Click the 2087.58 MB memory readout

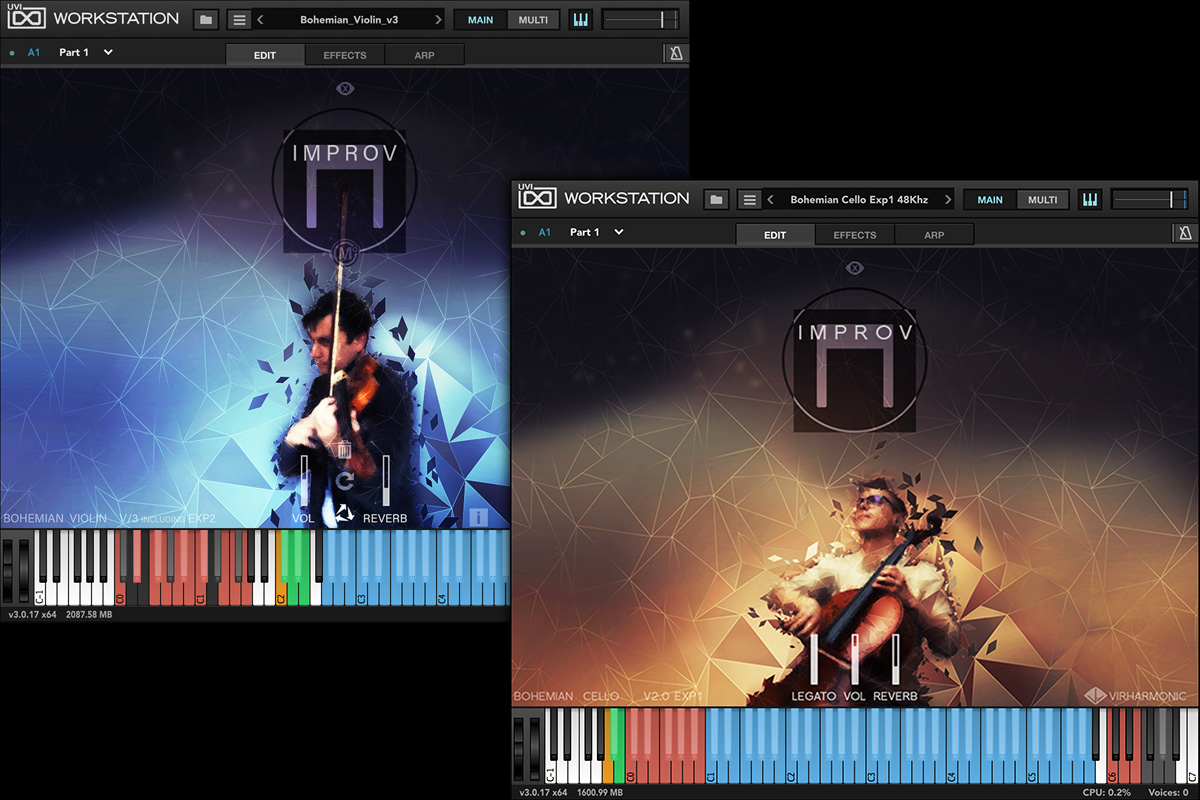tap(89, 615)
